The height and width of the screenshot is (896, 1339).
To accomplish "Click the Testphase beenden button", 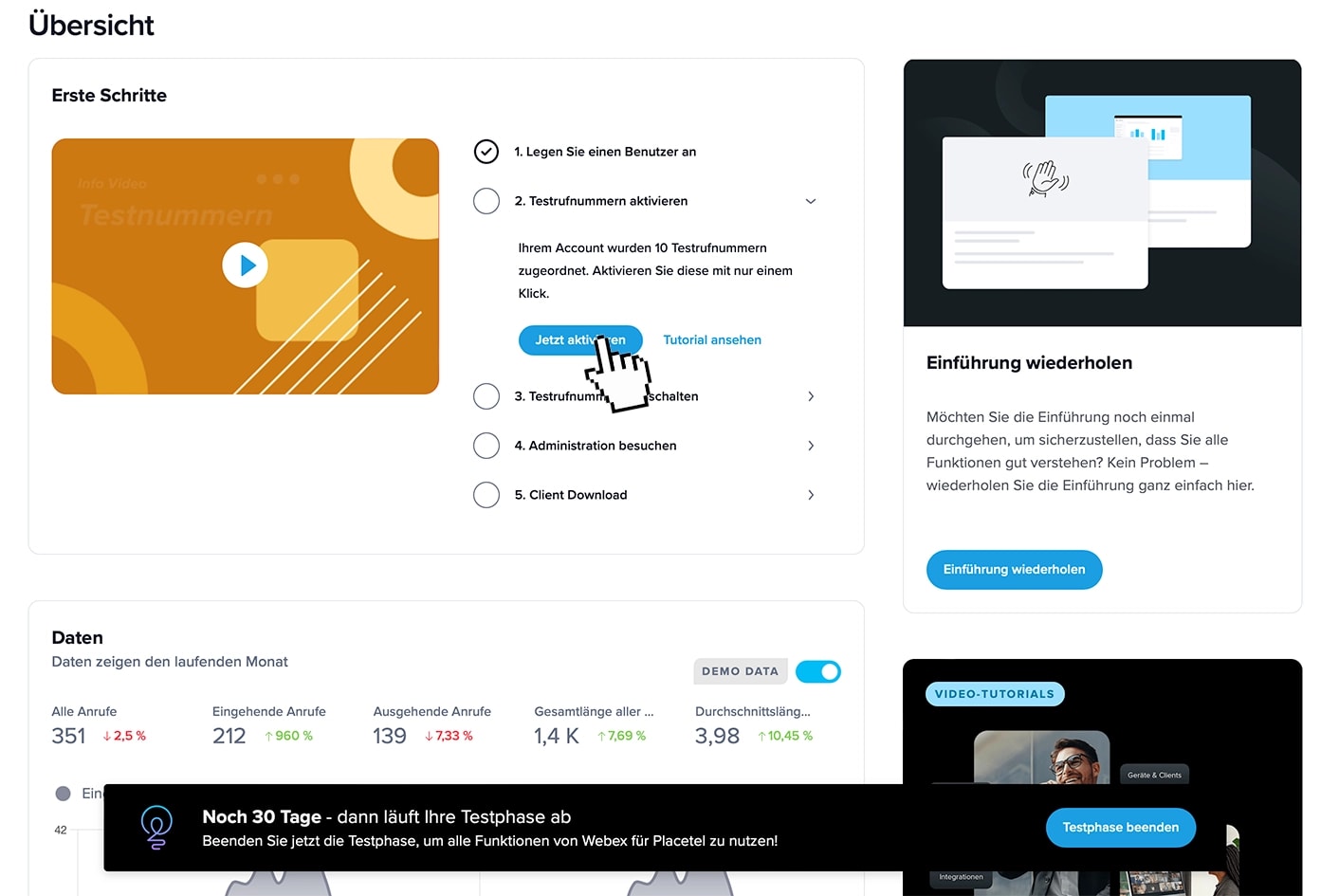I will 1121,828.
